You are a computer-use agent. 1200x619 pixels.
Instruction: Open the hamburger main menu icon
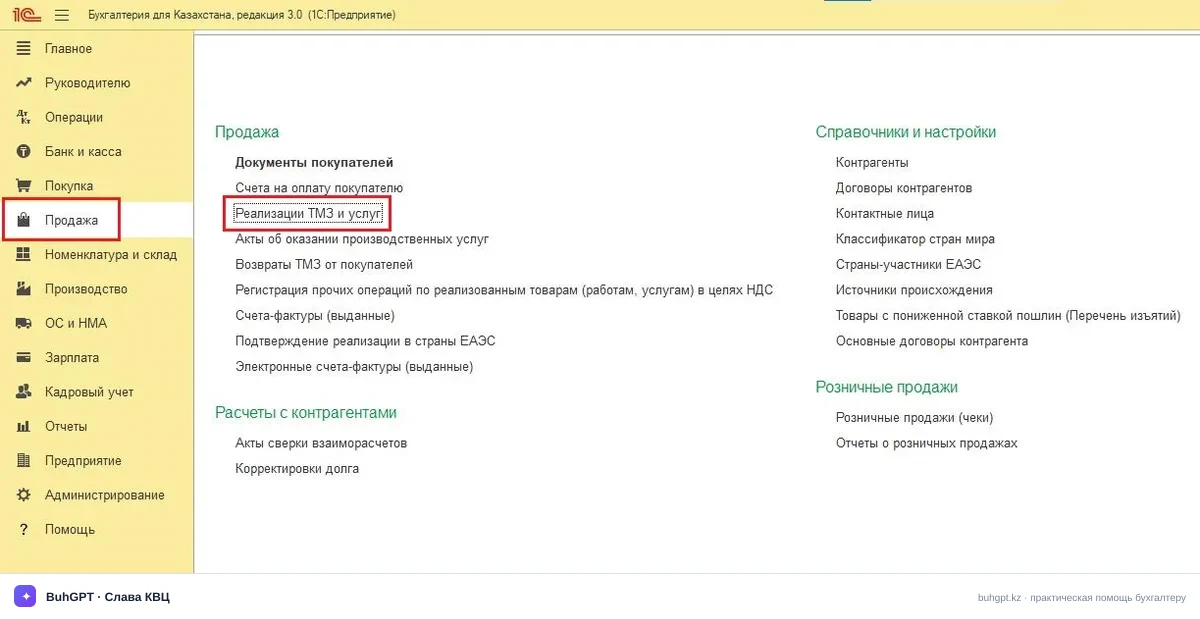click(x=62, y=15)
